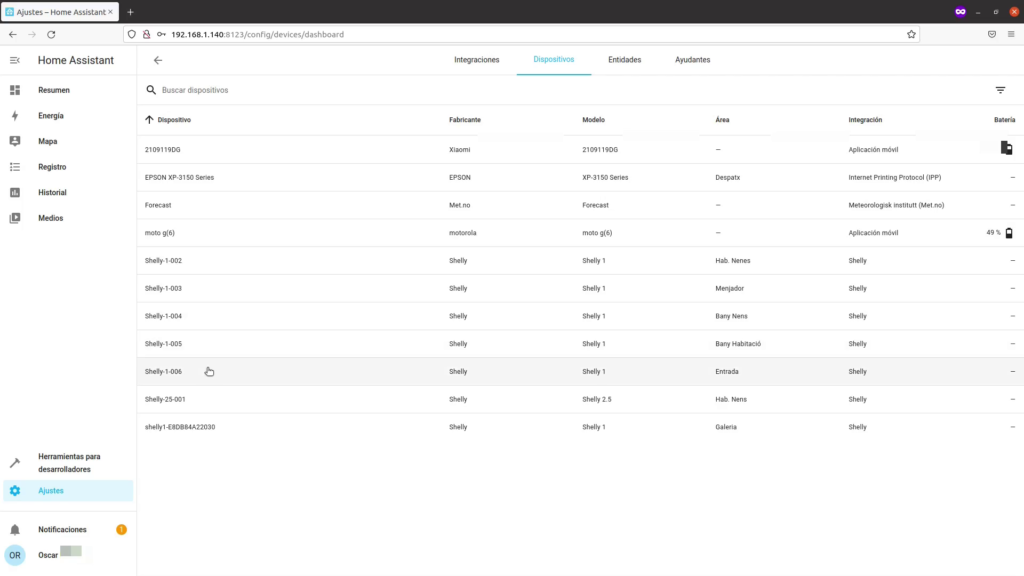Click the sort arrow on the Dispositivo column

(151, 120)
